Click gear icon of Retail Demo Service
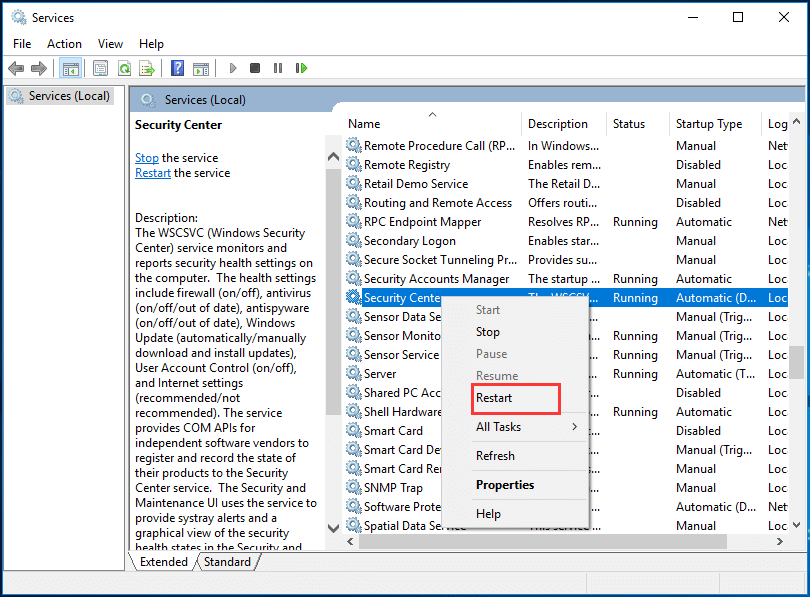Image resolution: width=810 pixels, height=597 pixels. [353, 184]
